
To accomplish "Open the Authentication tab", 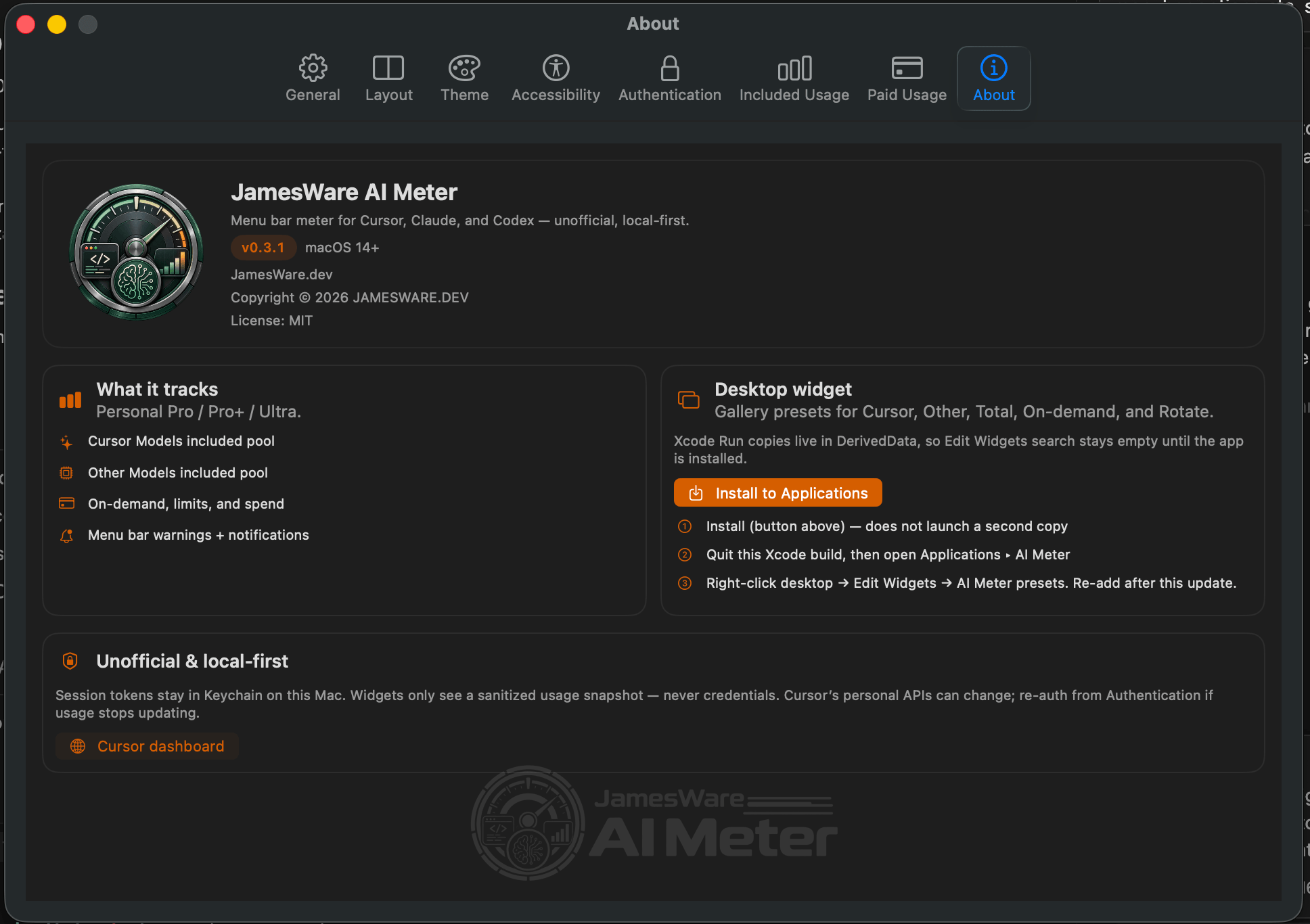I will 669,78.
